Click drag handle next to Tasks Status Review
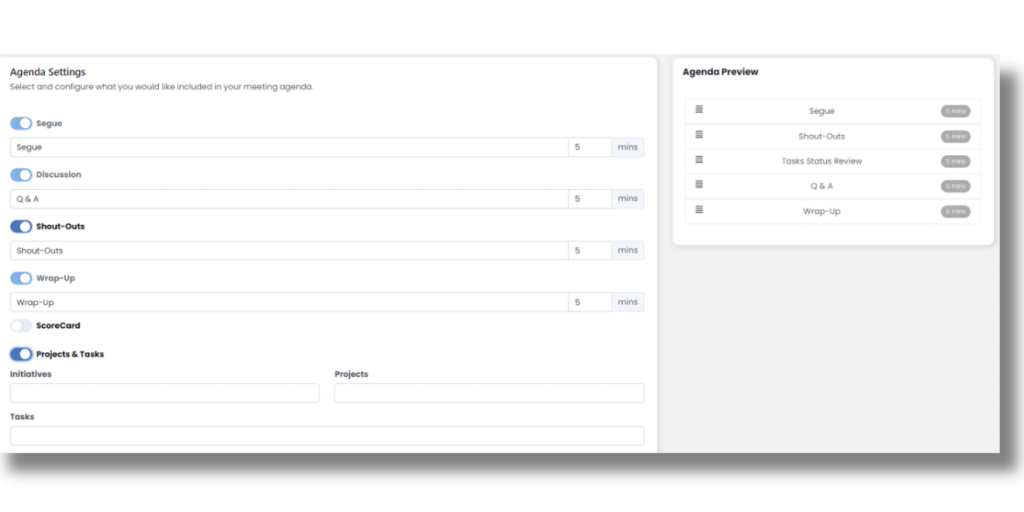This screenshot has height=512, width=1024. (x=699, y=160)
